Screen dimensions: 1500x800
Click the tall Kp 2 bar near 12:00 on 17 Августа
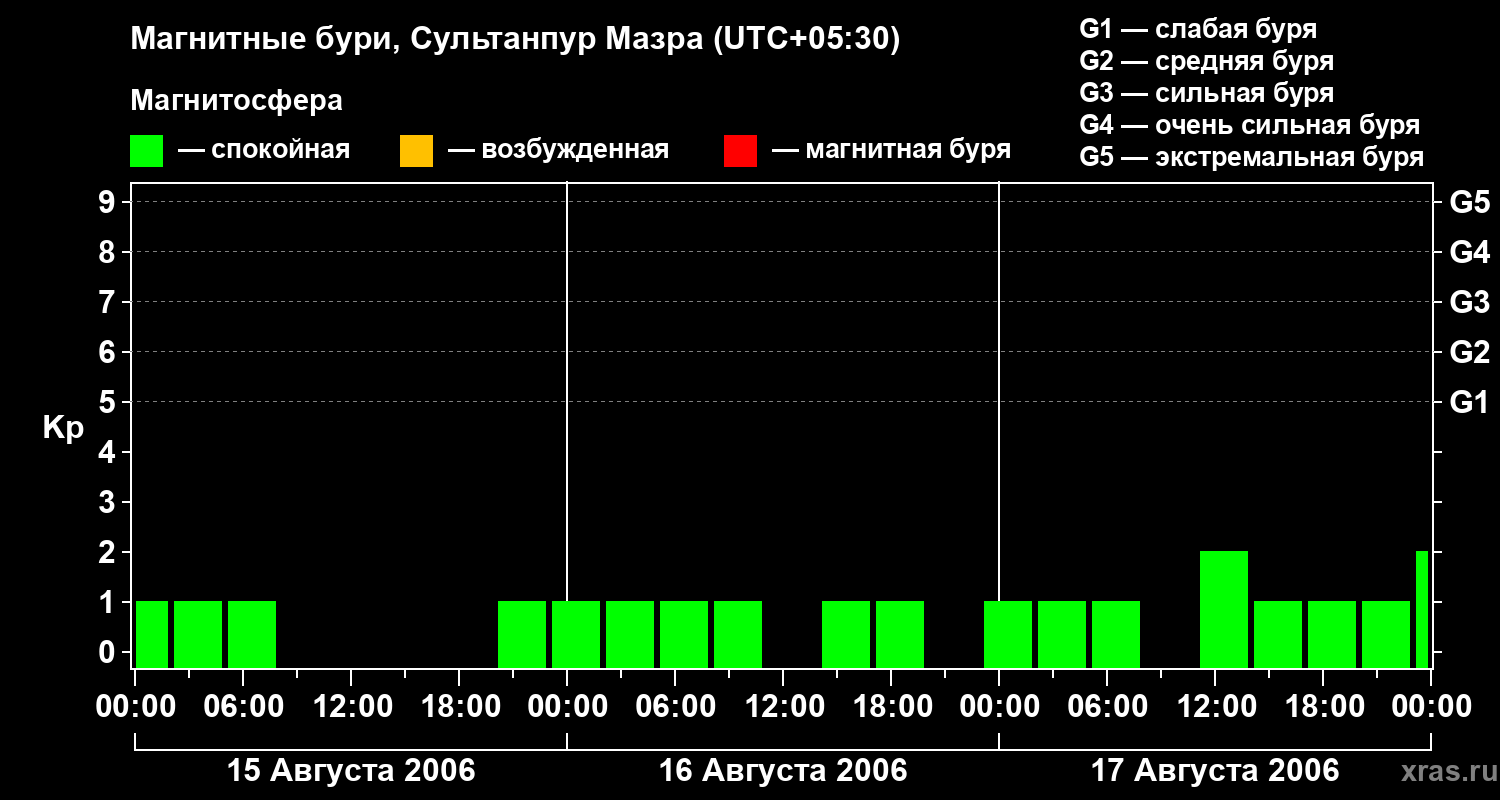pos(1224,609)
